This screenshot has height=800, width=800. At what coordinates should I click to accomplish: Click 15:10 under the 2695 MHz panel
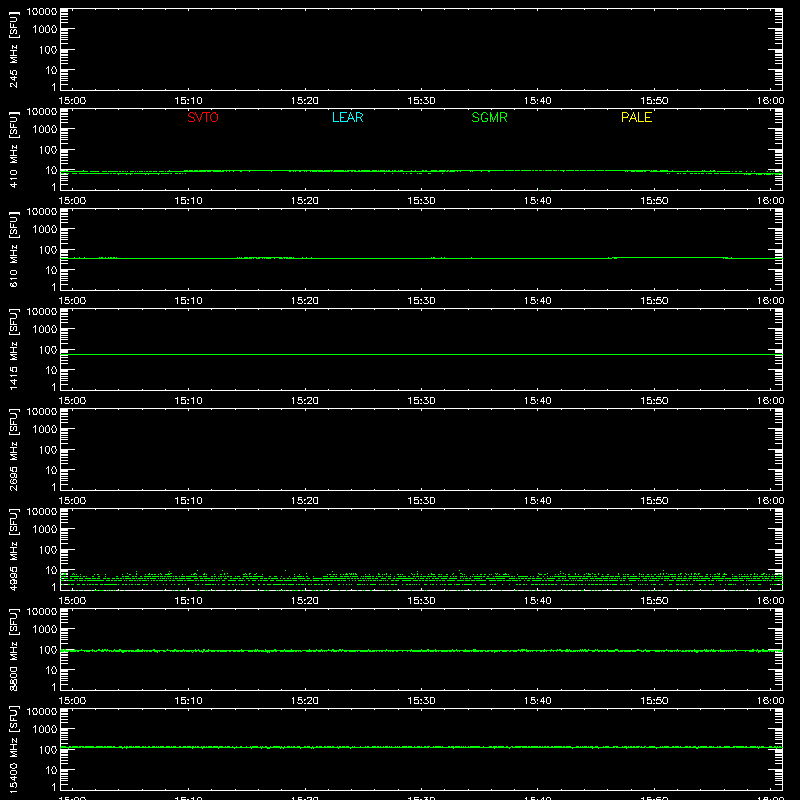188,501
